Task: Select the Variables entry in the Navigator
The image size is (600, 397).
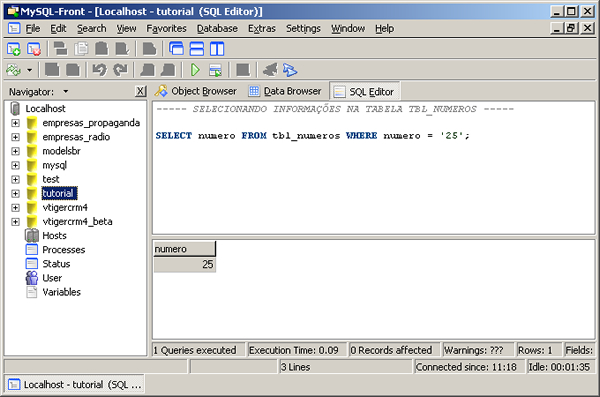Action: click(x=62, y=292)
